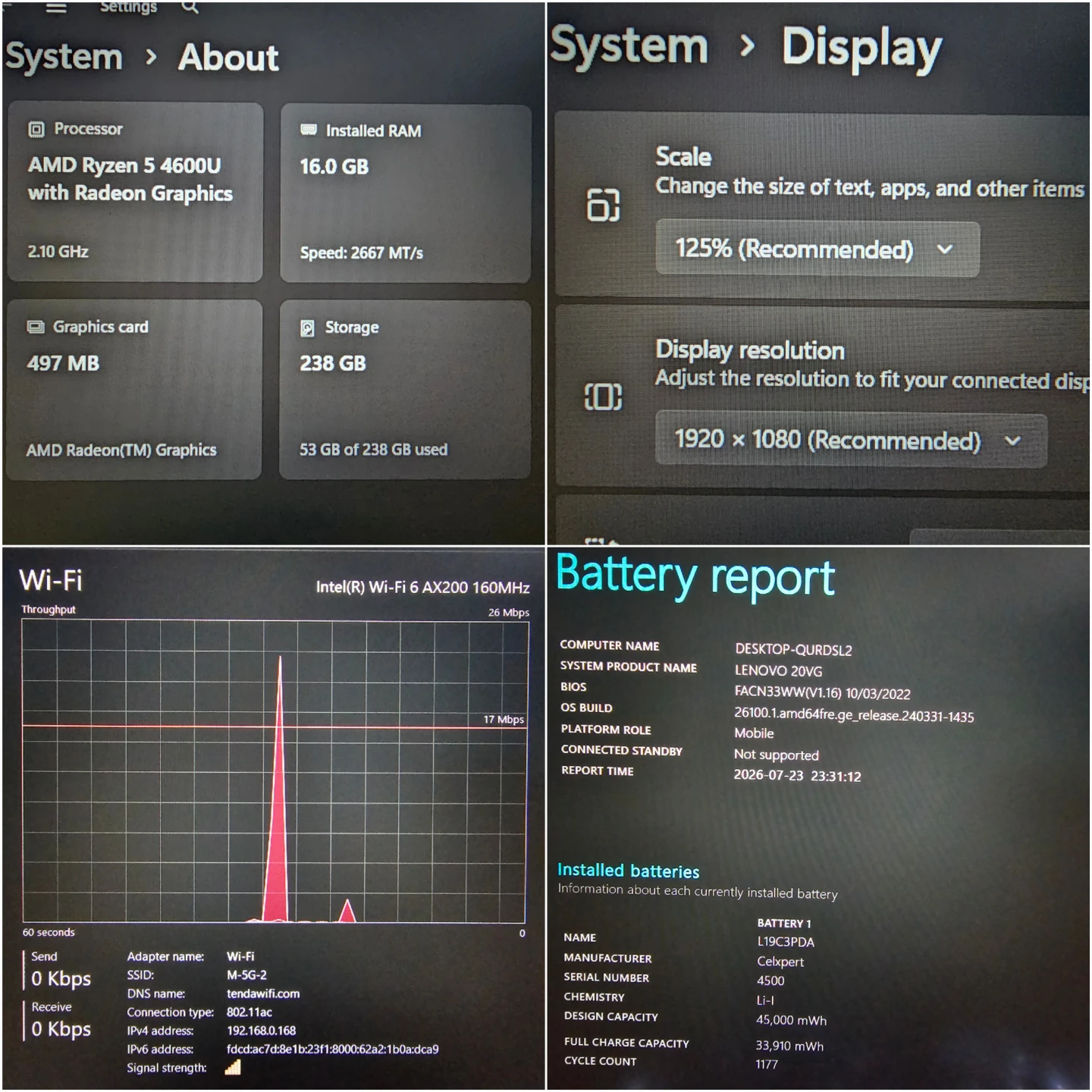Open the 1920 × 1080 resolution dropdown
Screen dimensions: 1092x1092
coord(851,440)
